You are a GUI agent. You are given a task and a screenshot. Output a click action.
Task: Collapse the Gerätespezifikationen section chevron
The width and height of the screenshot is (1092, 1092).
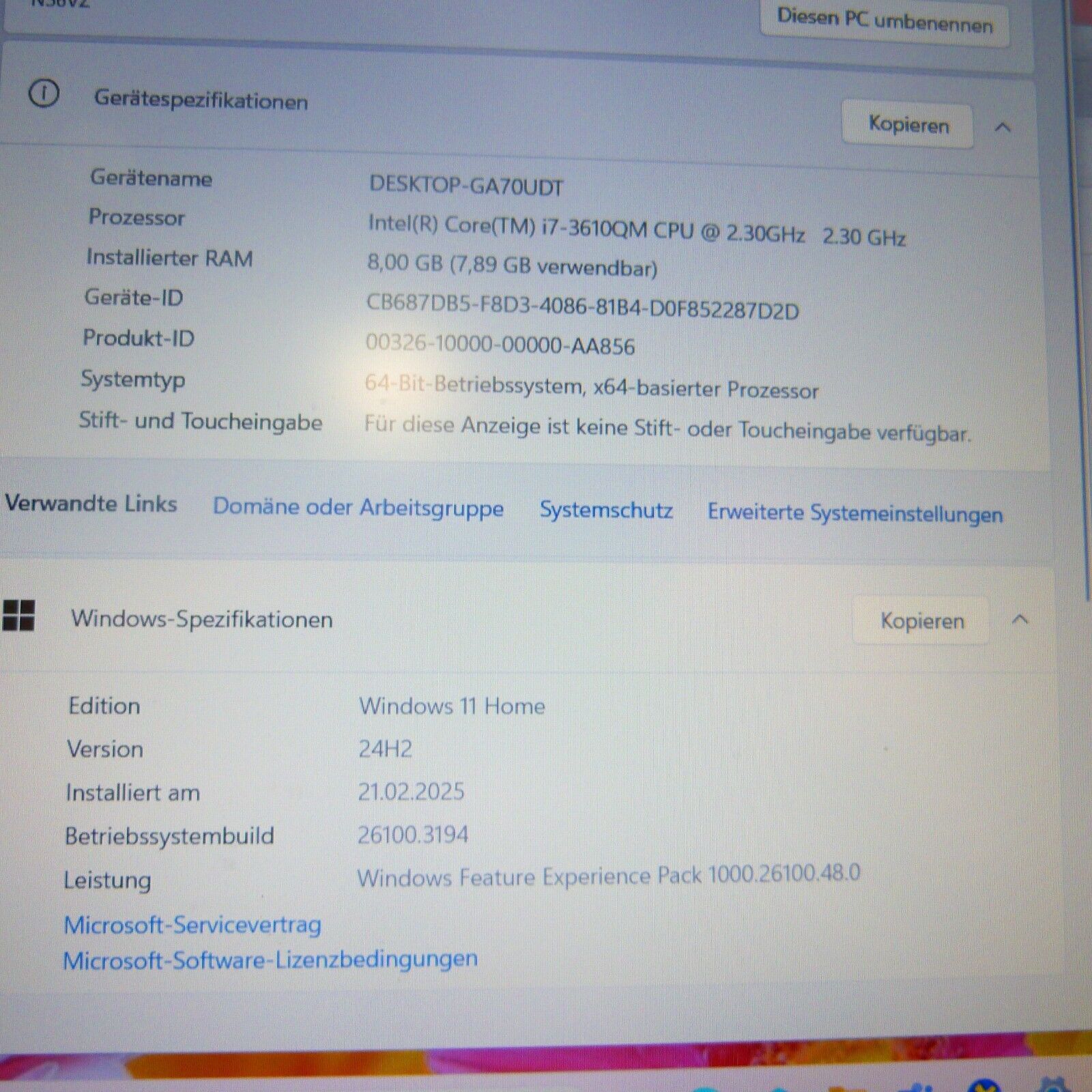[x=1003, y=127]
